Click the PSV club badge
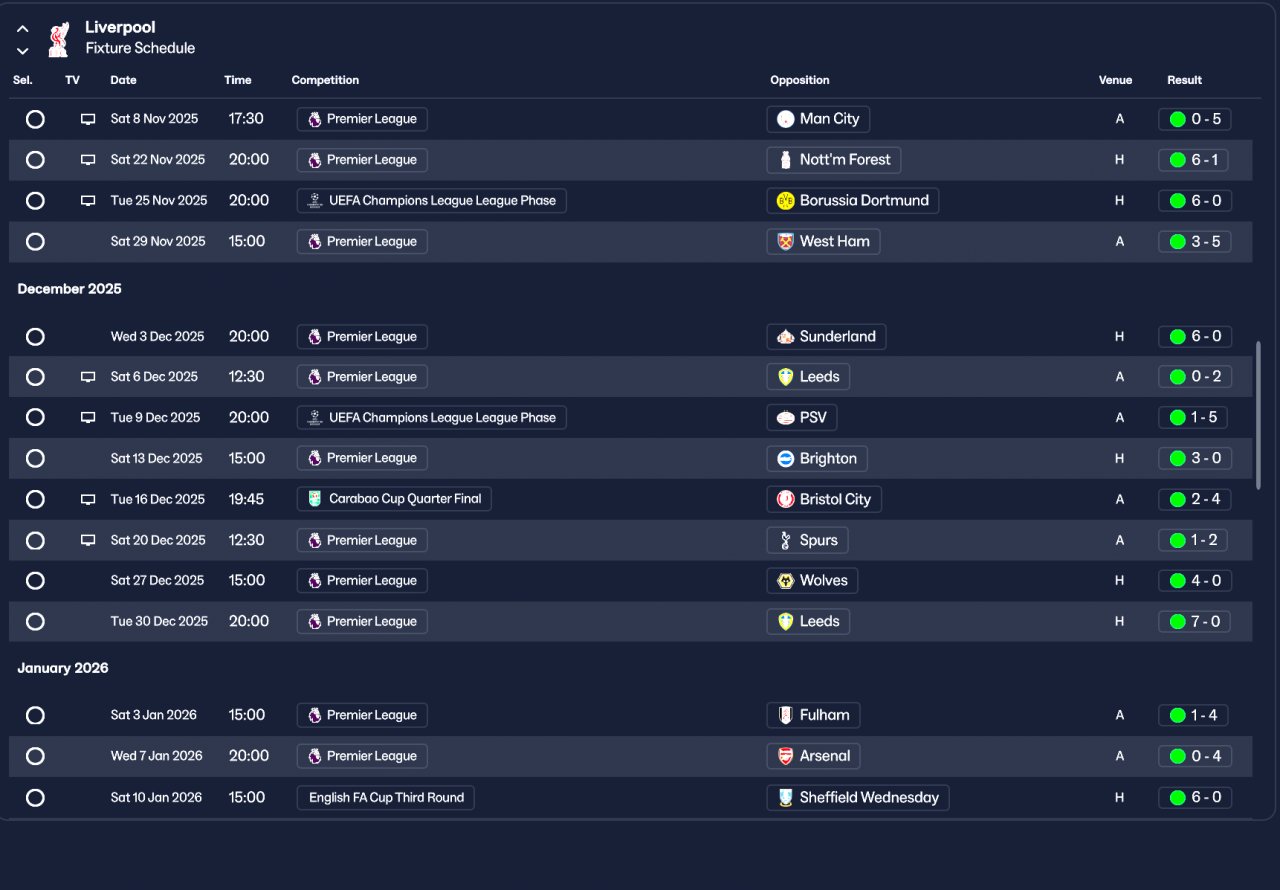1280x890 pixels. coord(785,418)
